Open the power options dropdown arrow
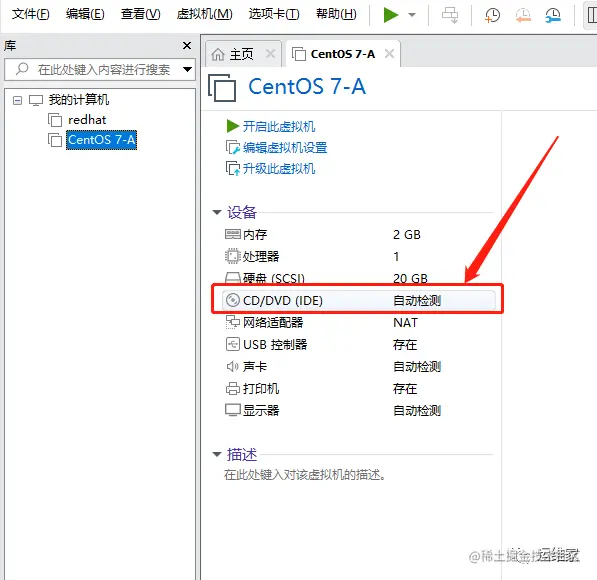The height and width of the screenshot is (580, 597). pos(412,15)
